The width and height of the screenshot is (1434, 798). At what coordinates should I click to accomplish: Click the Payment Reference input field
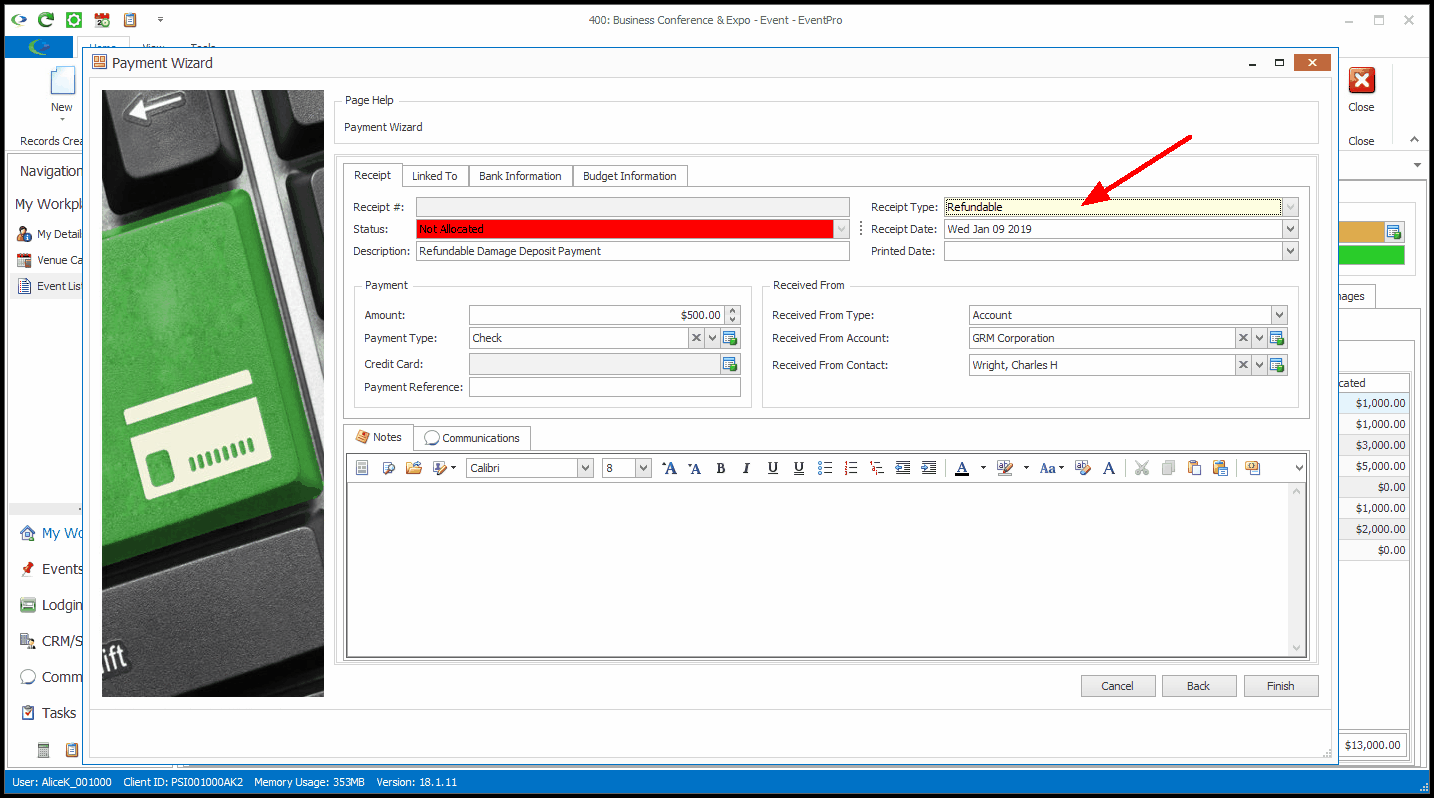click(x=605, y=387)
